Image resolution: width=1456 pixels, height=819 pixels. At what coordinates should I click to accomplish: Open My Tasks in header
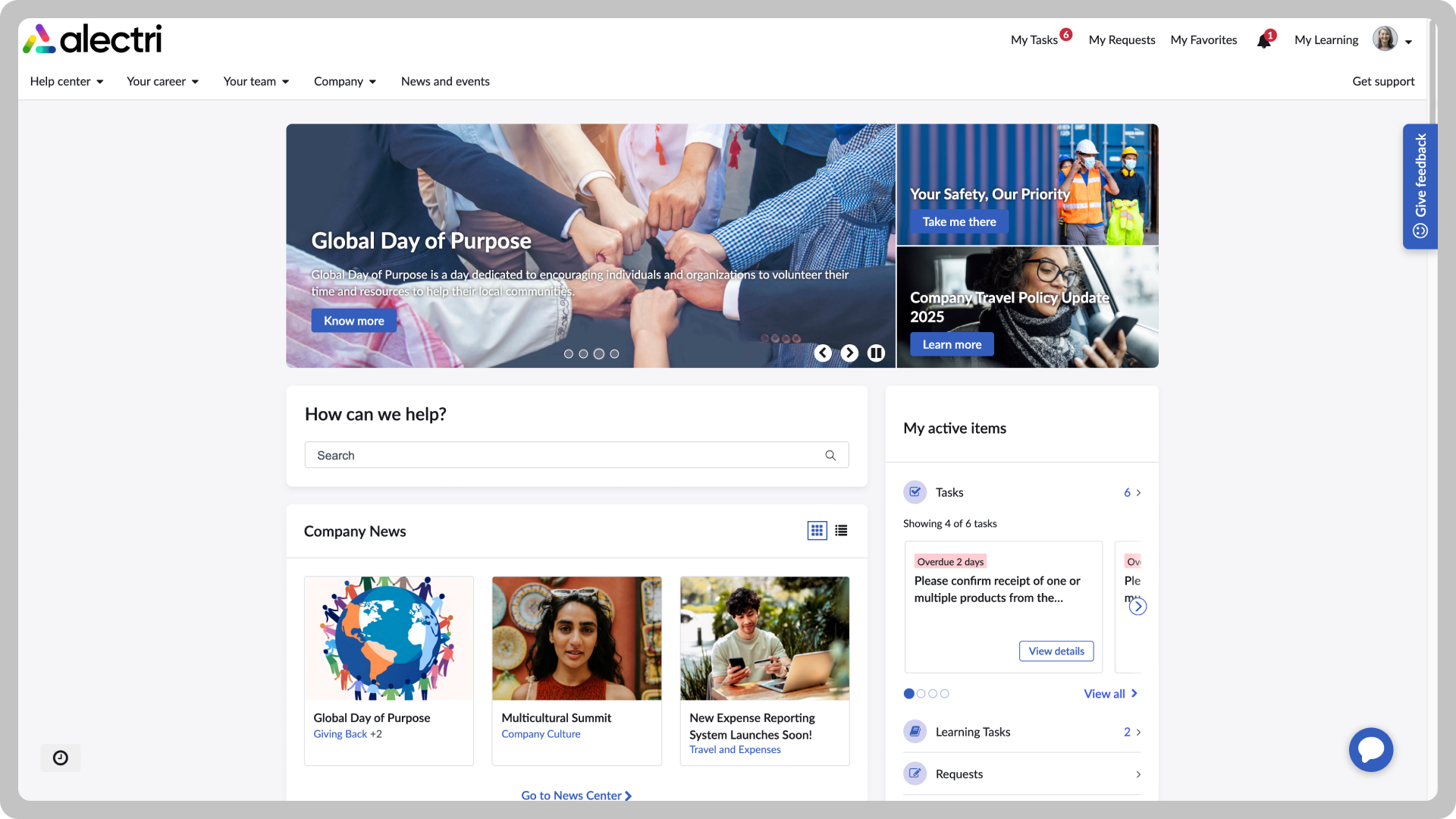pos(1034,40)
